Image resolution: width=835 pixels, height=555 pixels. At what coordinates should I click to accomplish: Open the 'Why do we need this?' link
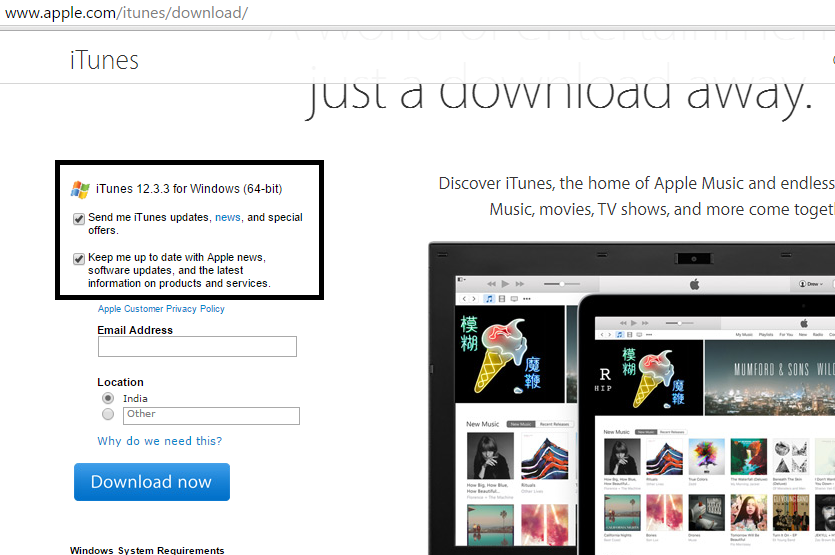(x=160, y=441)
